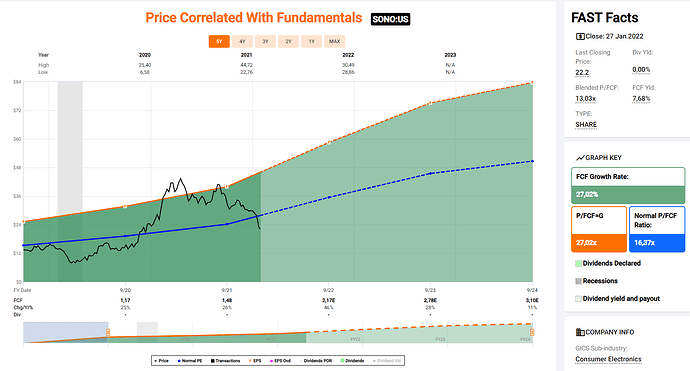Toggle Price series in chart legend

point(161,360)
